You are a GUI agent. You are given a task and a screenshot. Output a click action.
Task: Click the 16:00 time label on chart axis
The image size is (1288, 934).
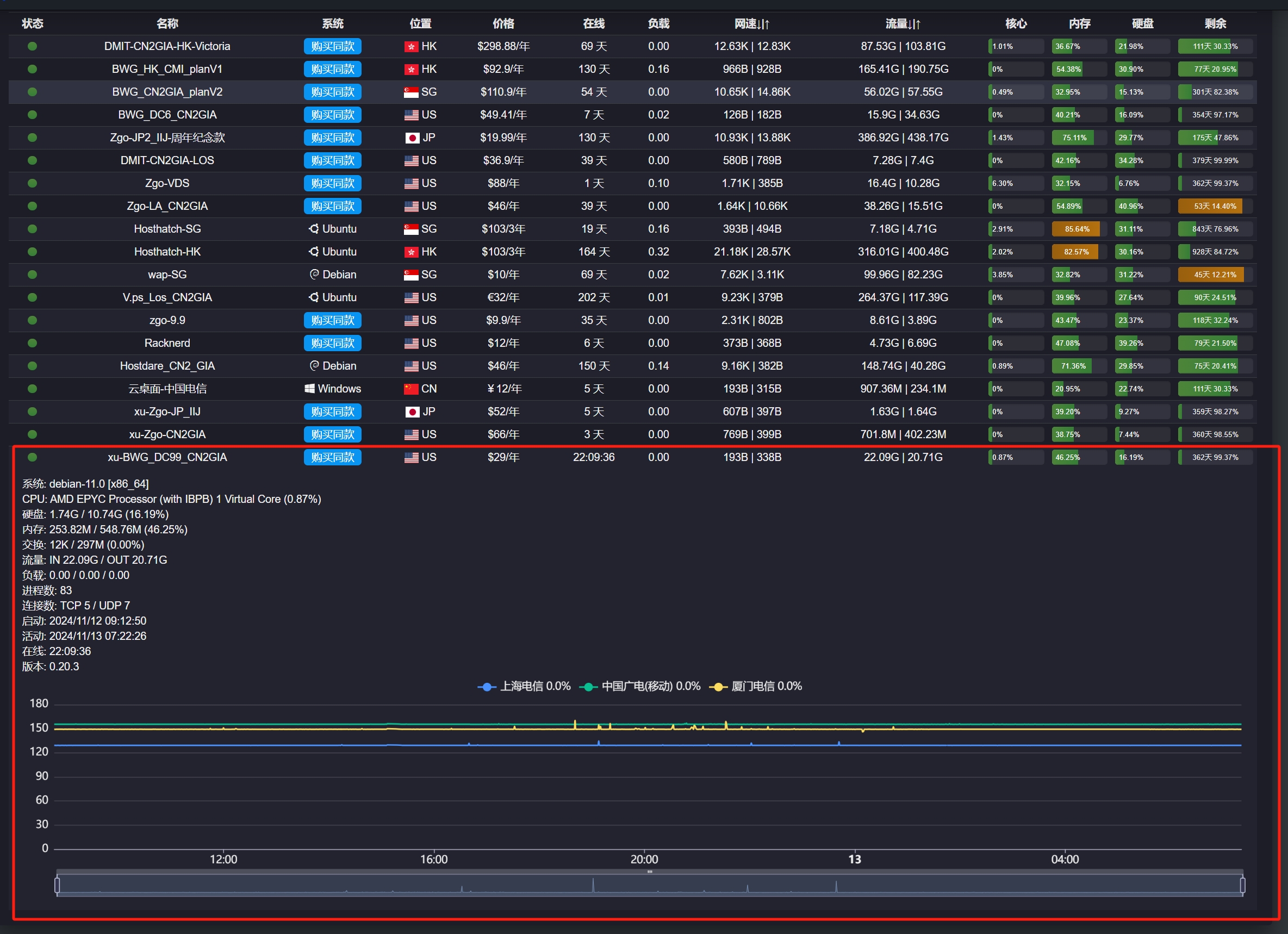(x=434, y=859)
